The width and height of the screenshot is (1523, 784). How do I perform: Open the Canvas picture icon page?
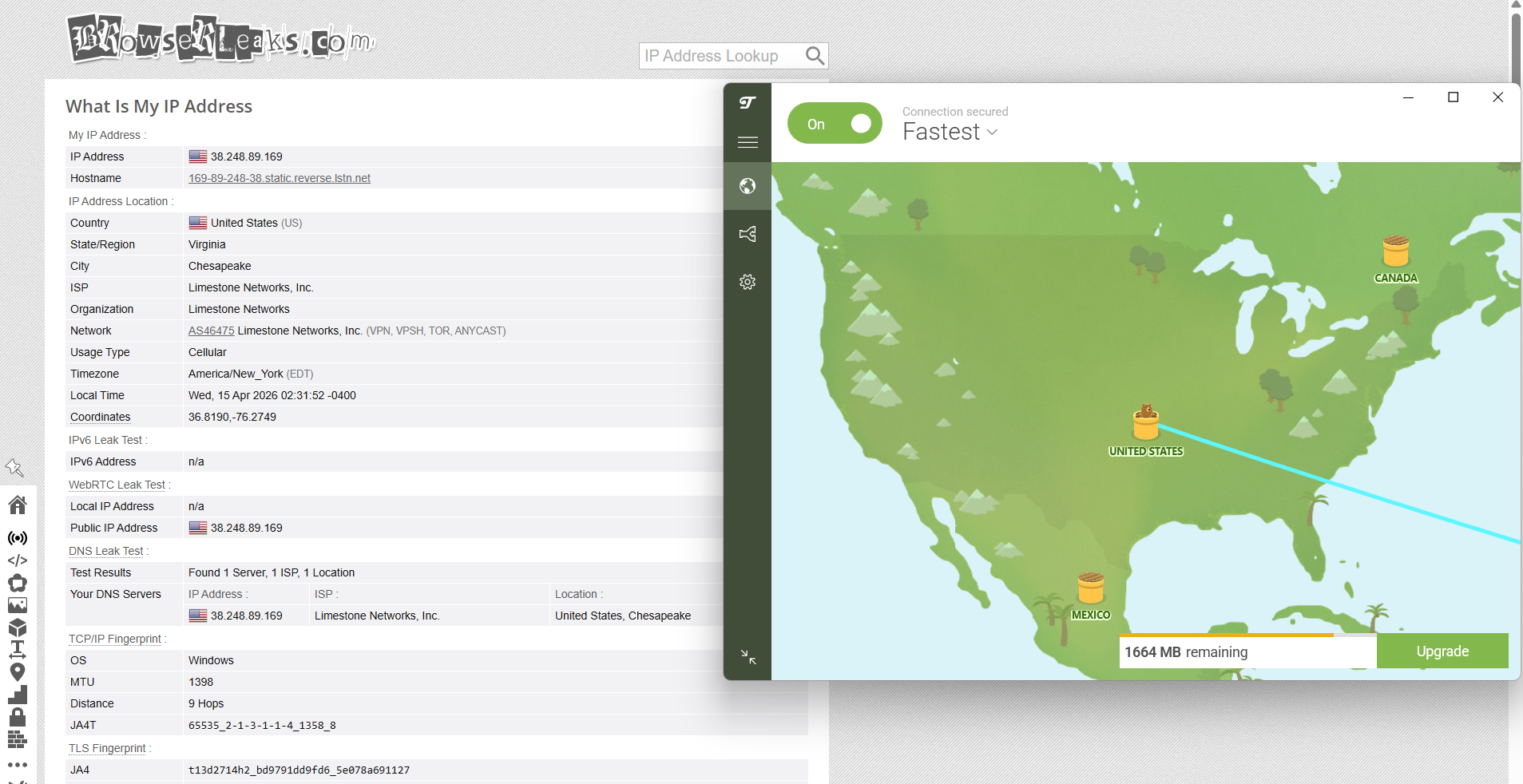click(x=18, y=605)
